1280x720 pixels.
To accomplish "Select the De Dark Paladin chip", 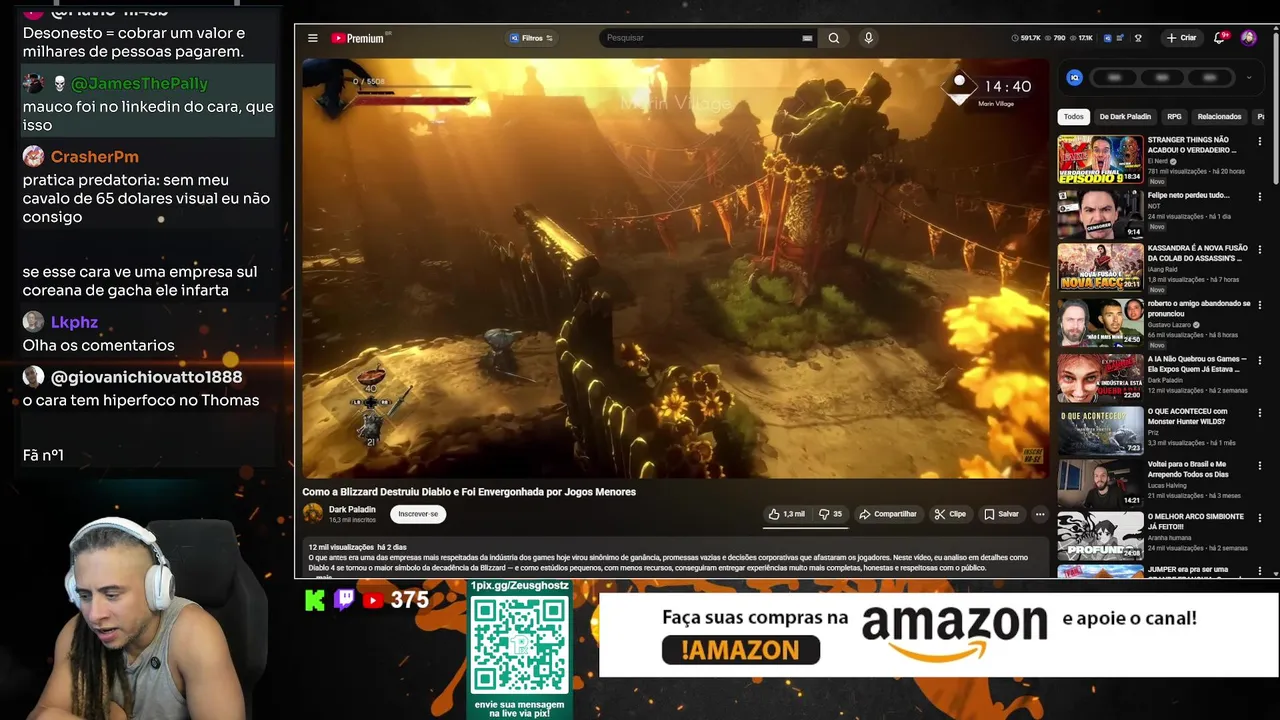I will click(1125, 116).
